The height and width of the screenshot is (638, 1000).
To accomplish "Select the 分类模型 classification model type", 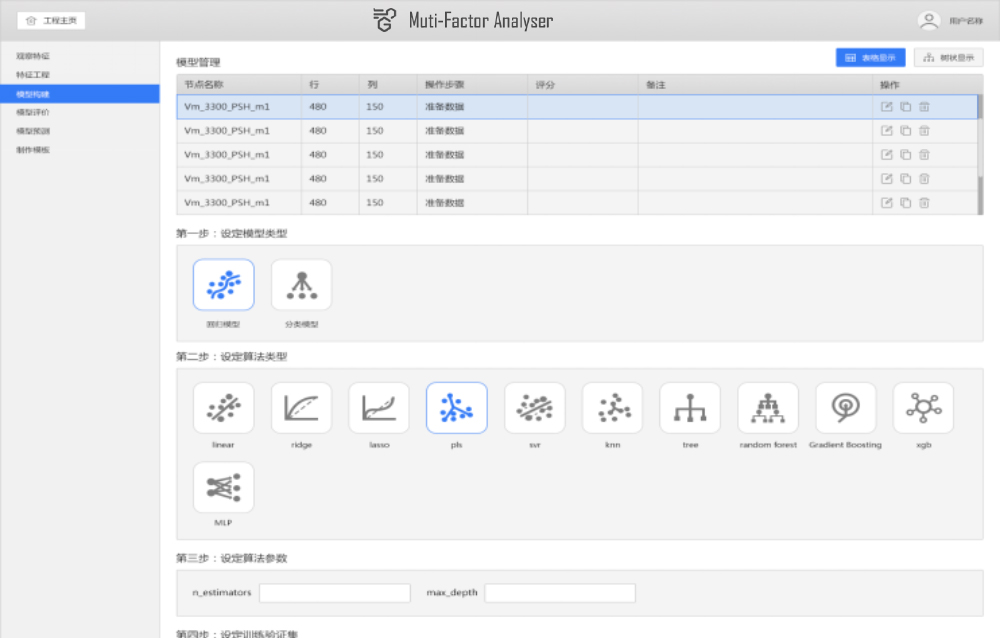I will [x=301, y=285].
